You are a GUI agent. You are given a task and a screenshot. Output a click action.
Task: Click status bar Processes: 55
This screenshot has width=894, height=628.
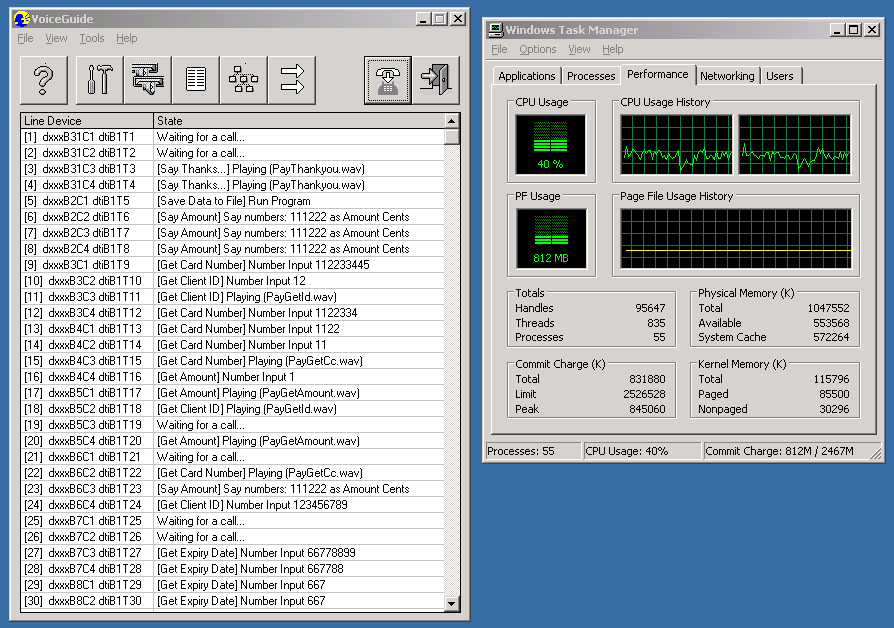pyautogui.click(x=533, y=451)
